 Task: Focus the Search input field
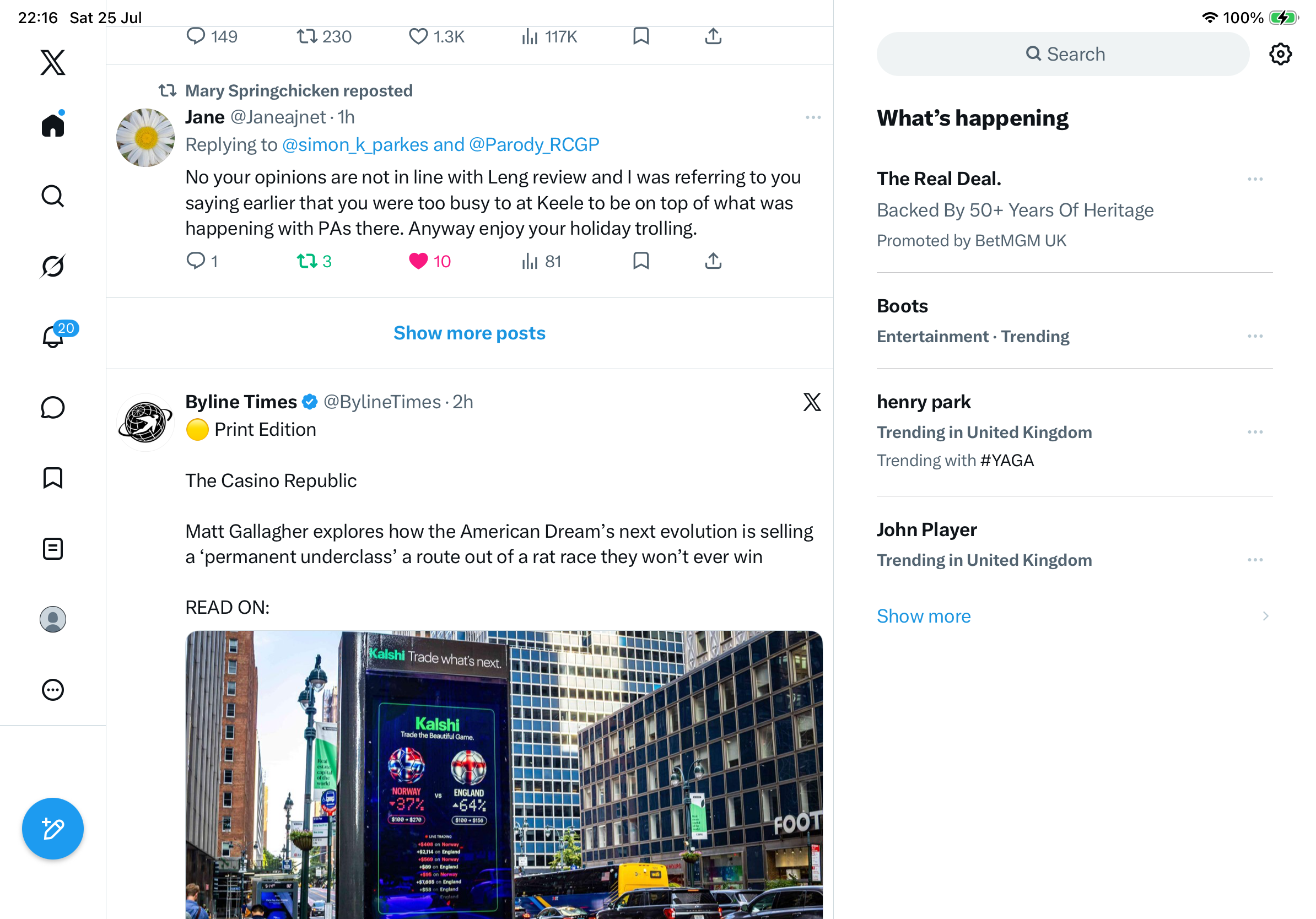(1062, 54)
